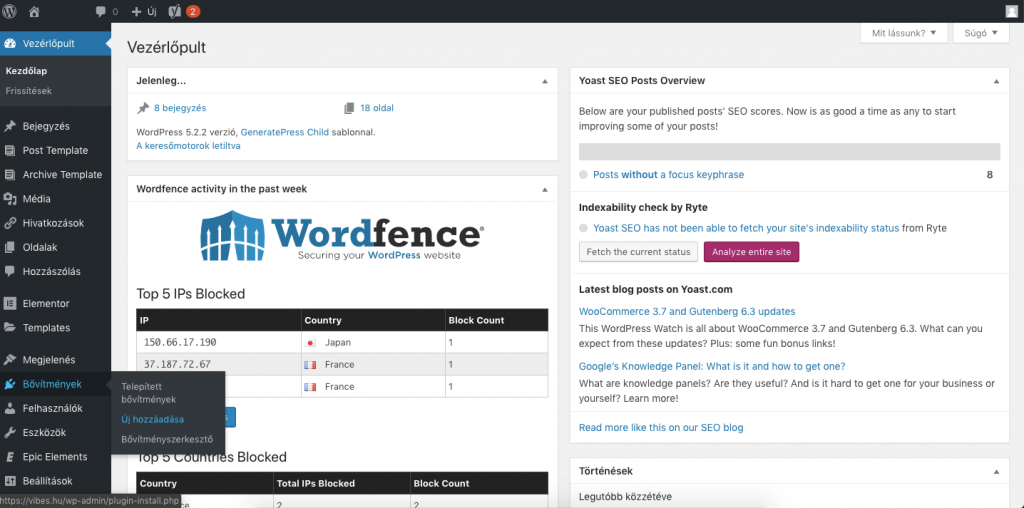The image size is (1024, 508).
Task: Collapse the Történések panel
Action: (996, 471)
